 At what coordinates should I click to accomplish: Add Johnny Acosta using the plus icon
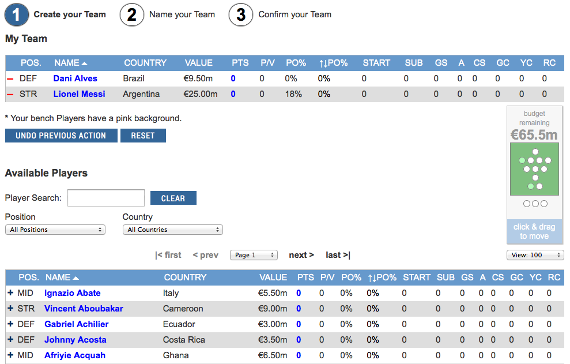point(10,340)
